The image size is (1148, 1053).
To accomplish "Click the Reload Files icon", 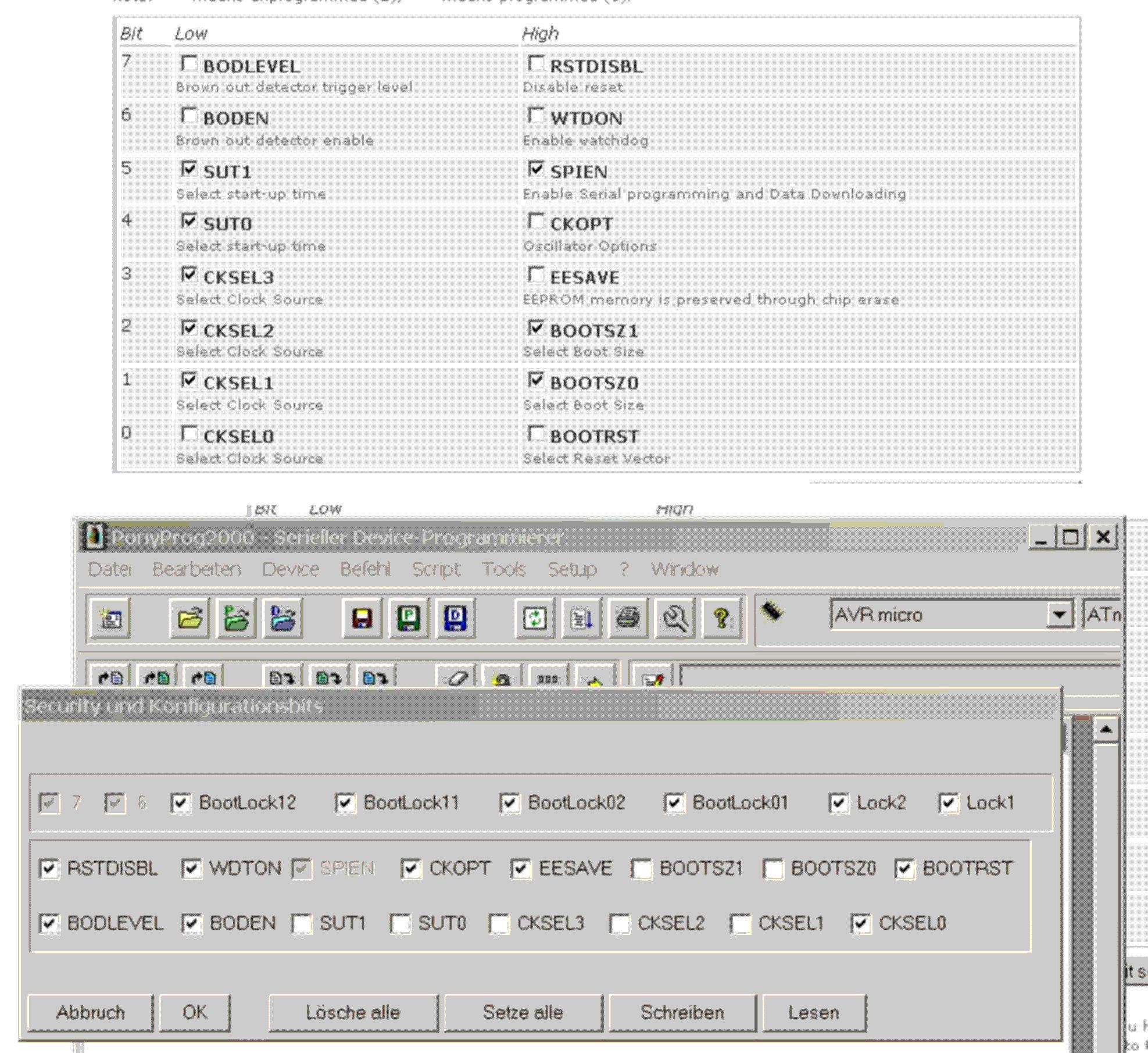I will coord(534,617).
